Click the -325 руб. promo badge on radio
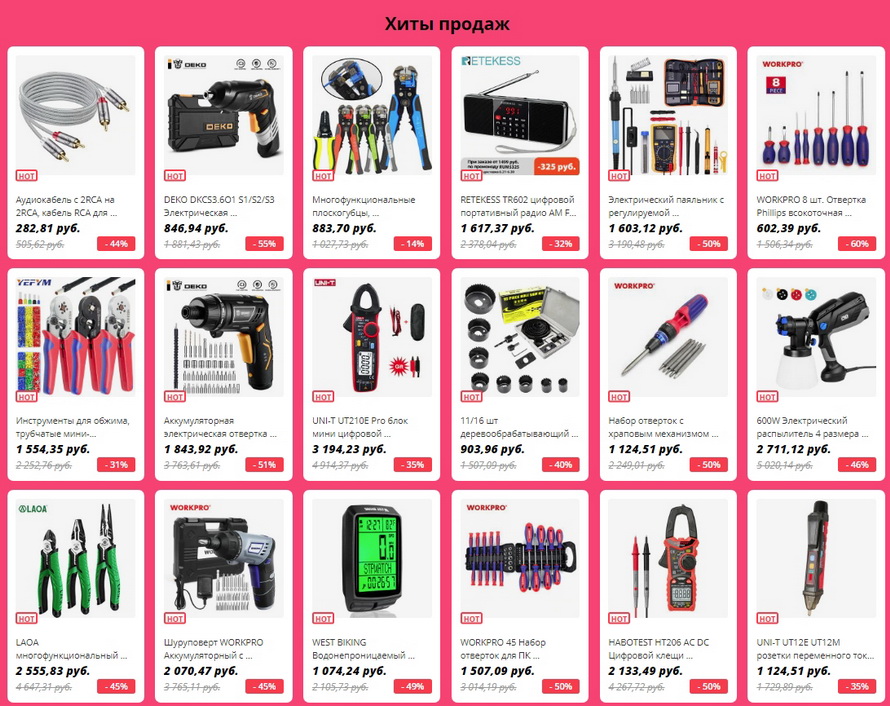The height and width of the screenshot is (706, 890). click(556, 167)
